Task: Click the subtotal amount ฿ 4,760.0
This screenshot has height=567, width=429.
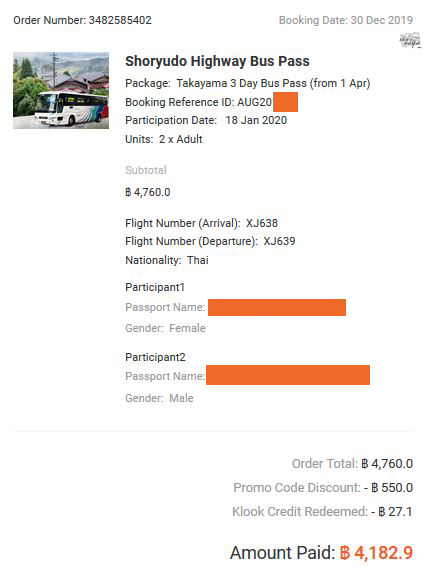Action: [x=148, y=192]
